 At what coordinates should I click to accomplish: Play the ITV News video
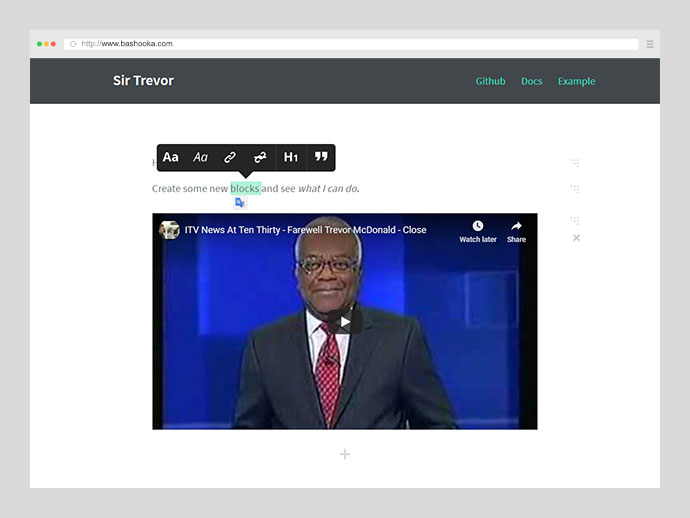[x=345, y=322]
